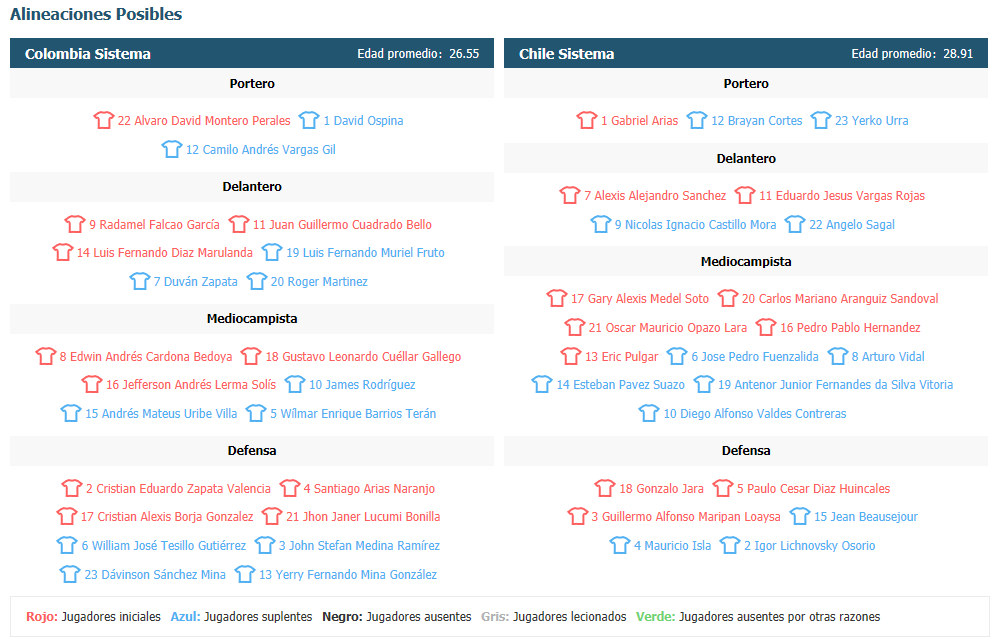Screen dimensions: 1000x643
Task: Click red jersey icon next to Gonzalo Jara
Action: click(x=605, y=488)
